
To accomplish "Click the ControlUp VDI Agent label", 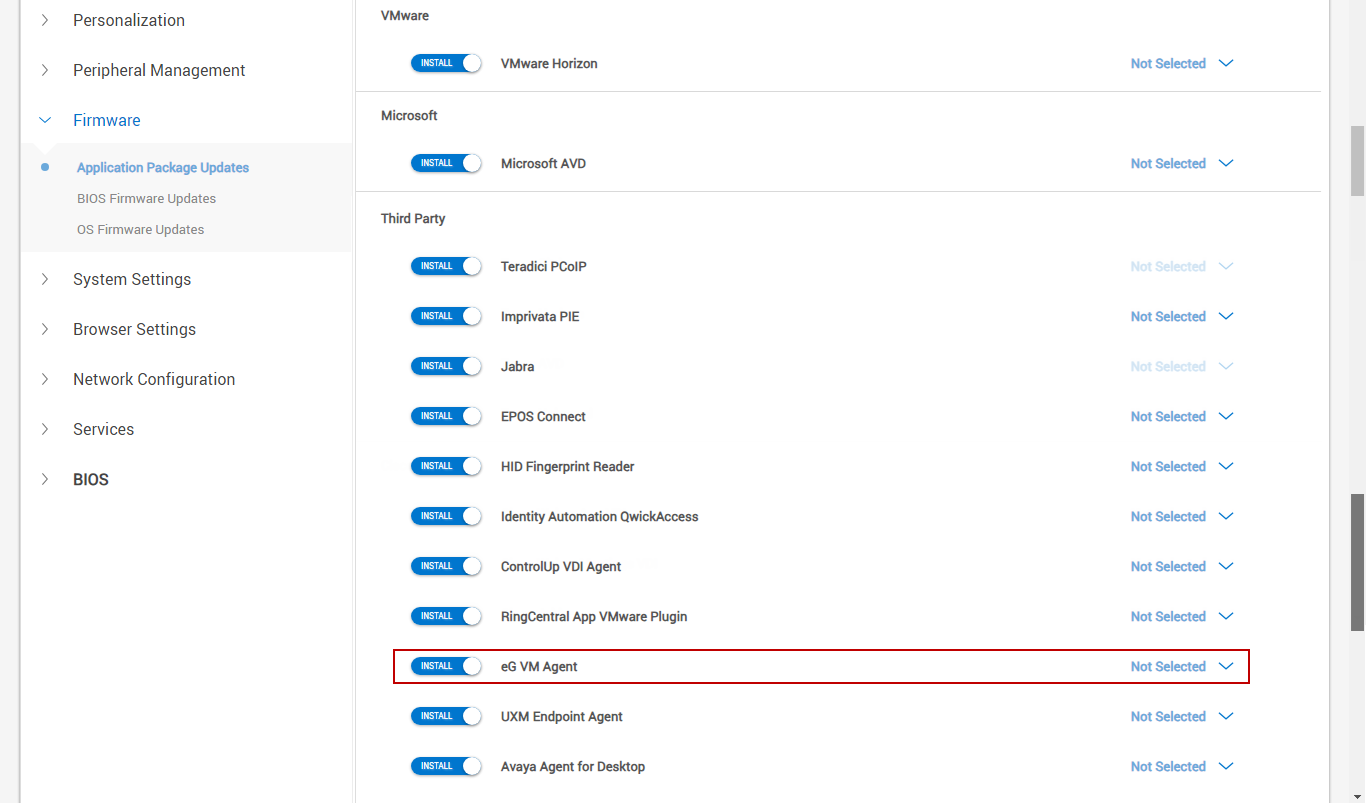I will (x=561, y=566).
